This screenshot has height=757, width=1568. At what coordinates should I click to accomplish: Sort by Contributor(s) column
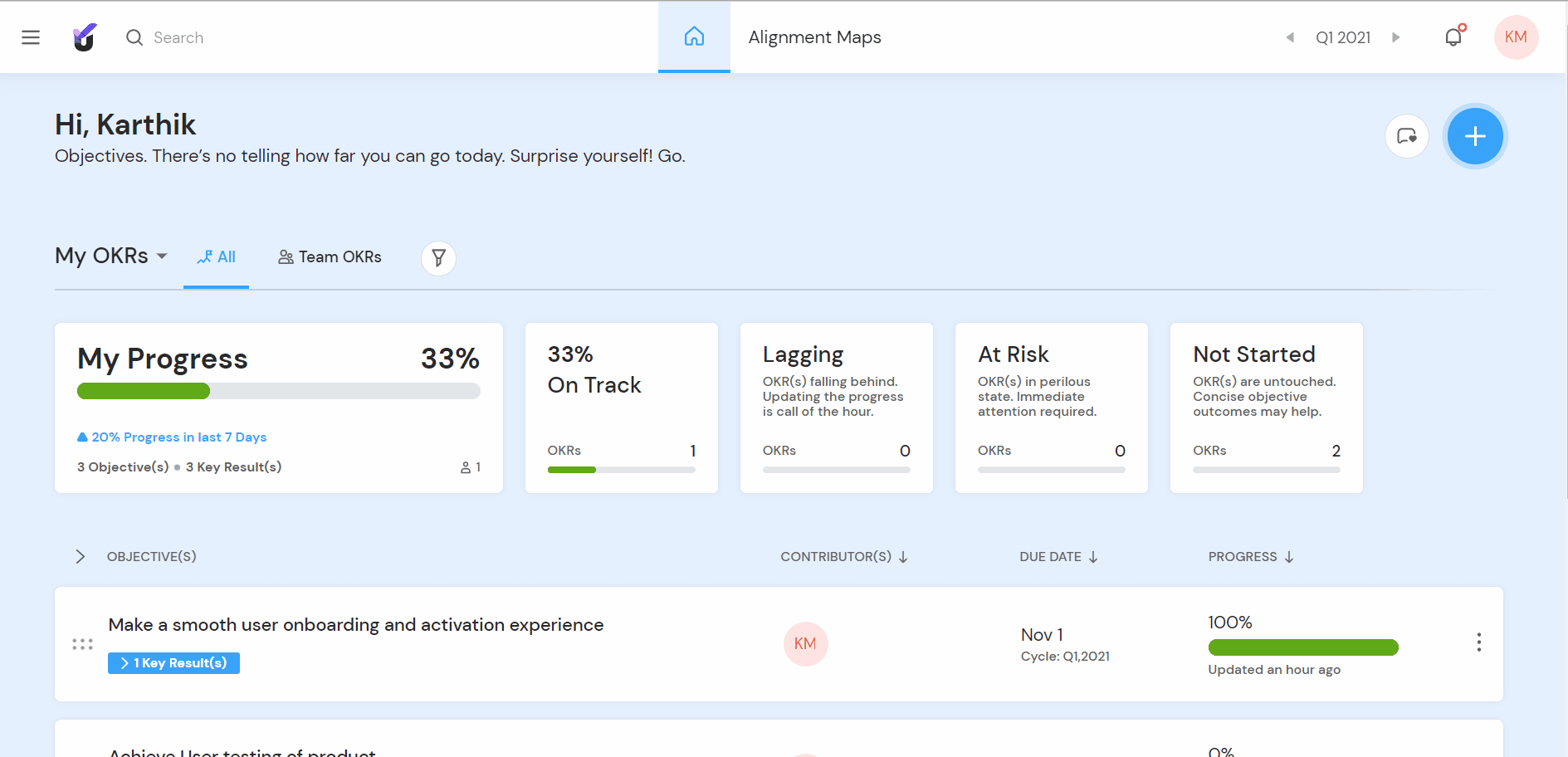pyautogui.click(x=904, y=556)
